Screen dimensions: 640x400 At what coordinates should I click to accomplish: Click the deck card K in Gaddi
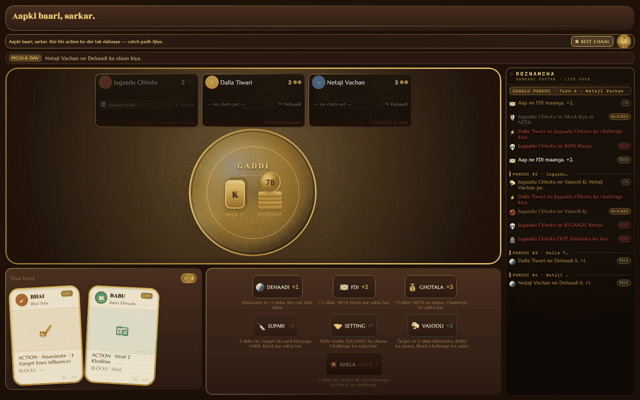pos(235,194)
